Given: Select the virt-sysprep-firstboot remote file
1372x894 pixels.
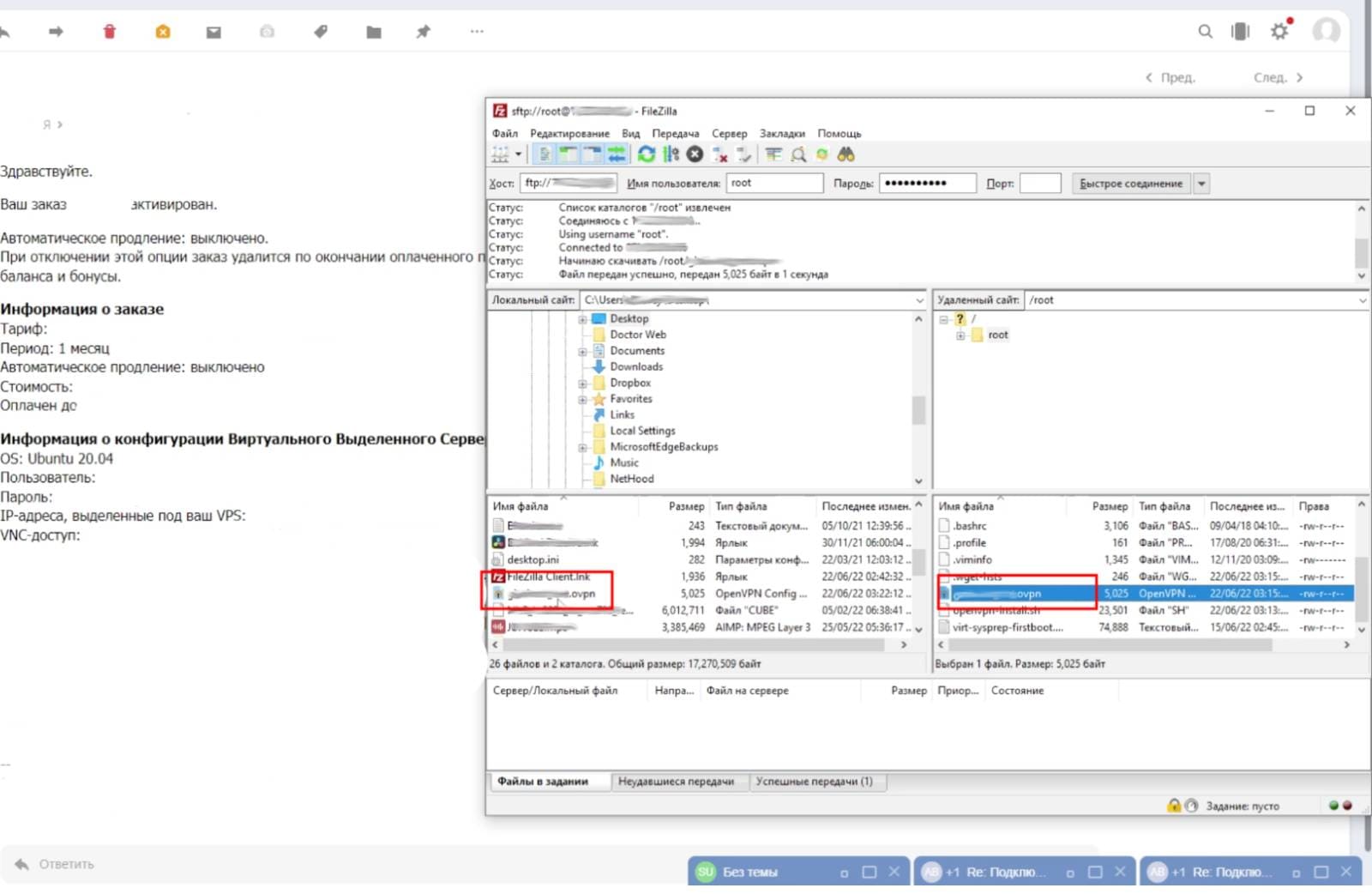Looking at the screenshot, I should (1144, 627).
